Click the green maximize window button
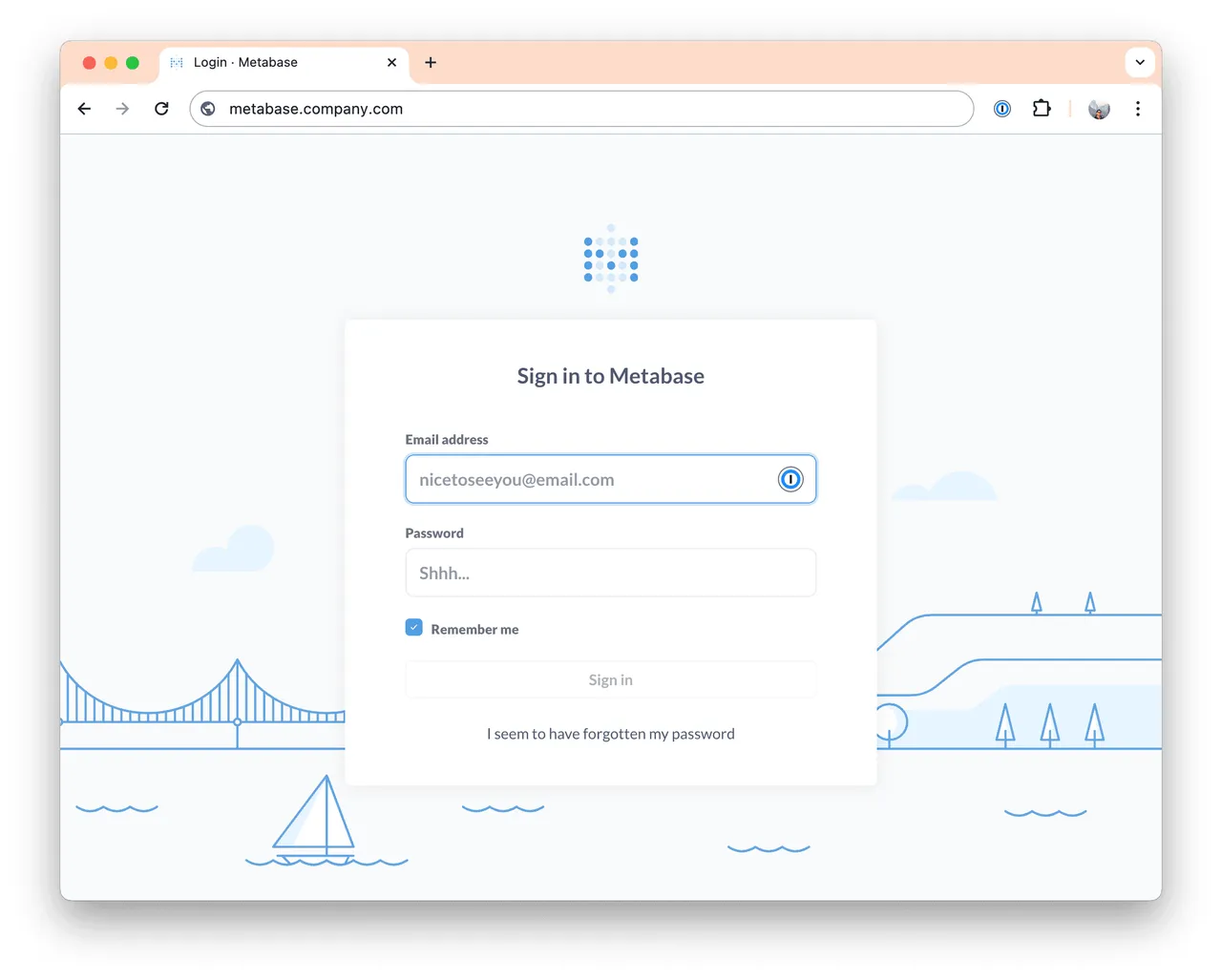 pos(133,63)
